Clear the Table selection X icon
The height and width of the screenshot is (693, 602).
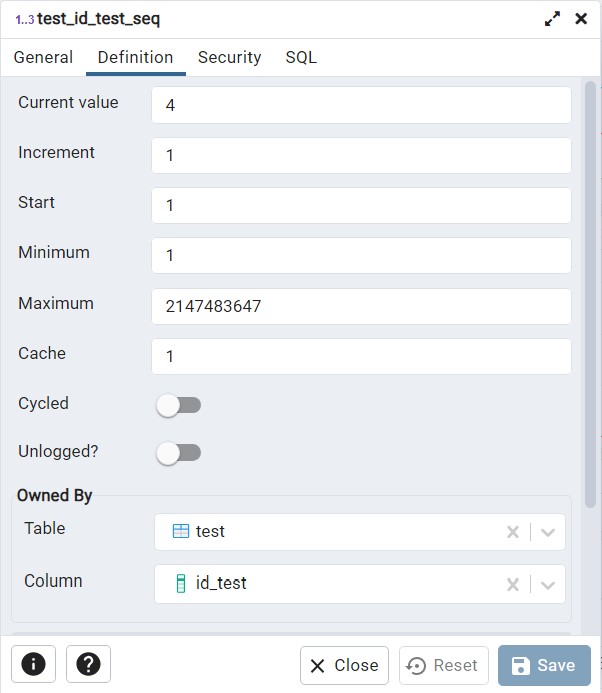point(513,532)
